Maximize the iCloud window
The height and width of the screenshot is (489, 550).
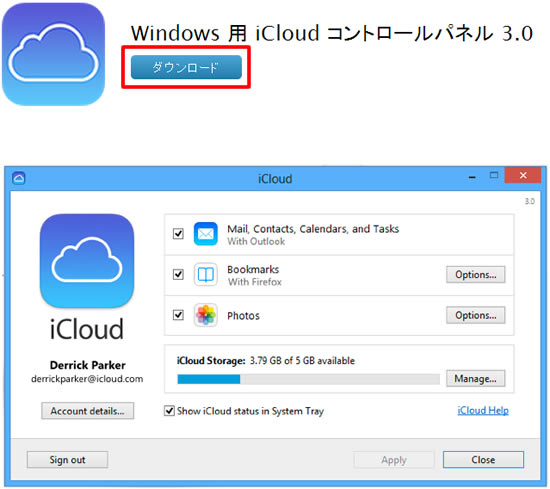(494, 176)
